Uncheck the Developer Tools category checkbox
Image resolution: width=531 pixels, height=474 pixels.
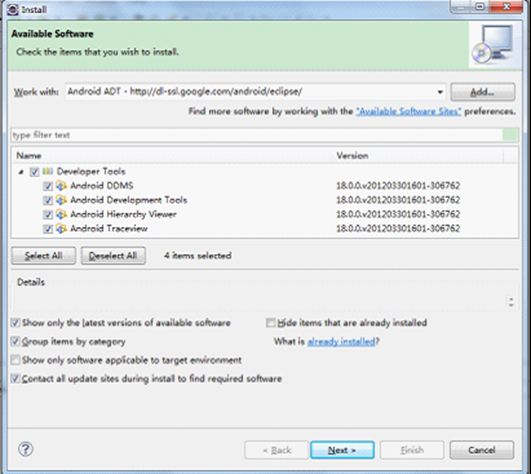34,172
